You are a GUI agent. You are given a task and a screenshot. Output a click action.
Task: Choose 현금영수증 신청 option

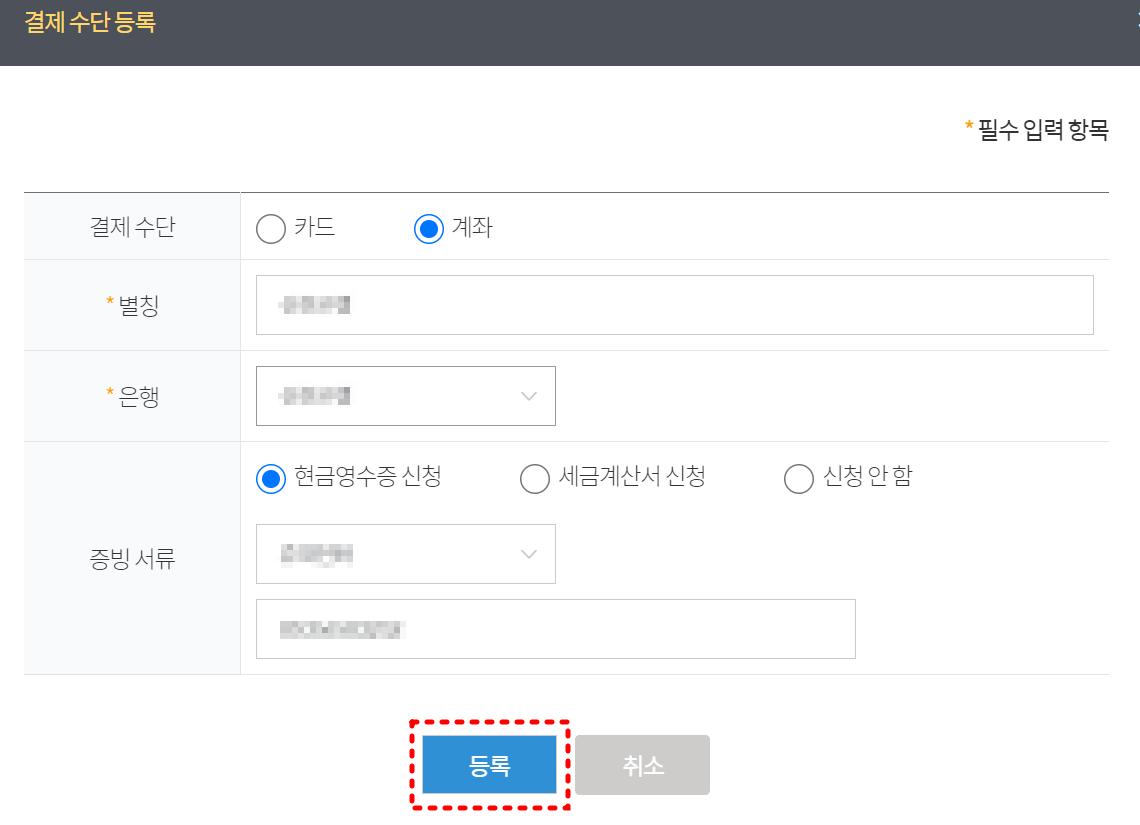coord(270,478)
